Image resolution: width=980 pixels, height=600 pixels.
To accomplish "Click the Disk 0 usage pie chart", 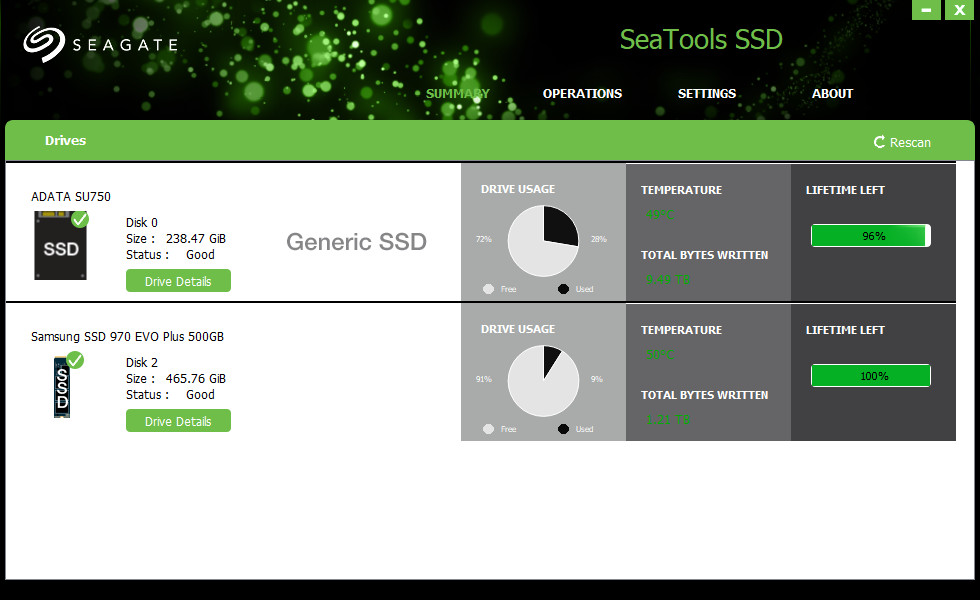I will [543, 241].
